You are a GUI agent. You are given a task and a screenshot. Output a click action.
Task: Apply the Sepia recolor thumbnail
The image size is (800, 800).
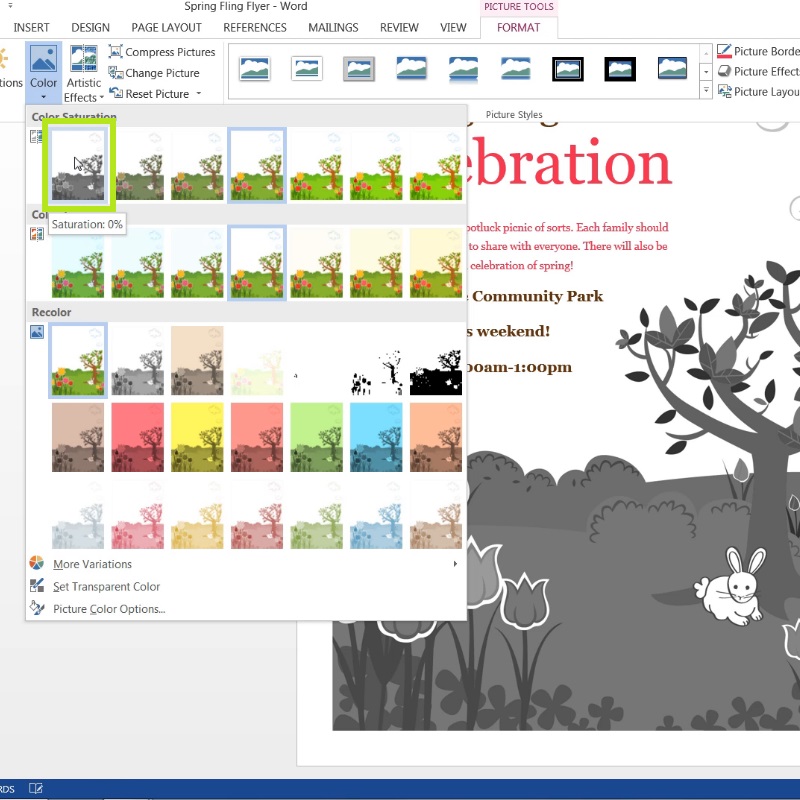click(197, 361)
